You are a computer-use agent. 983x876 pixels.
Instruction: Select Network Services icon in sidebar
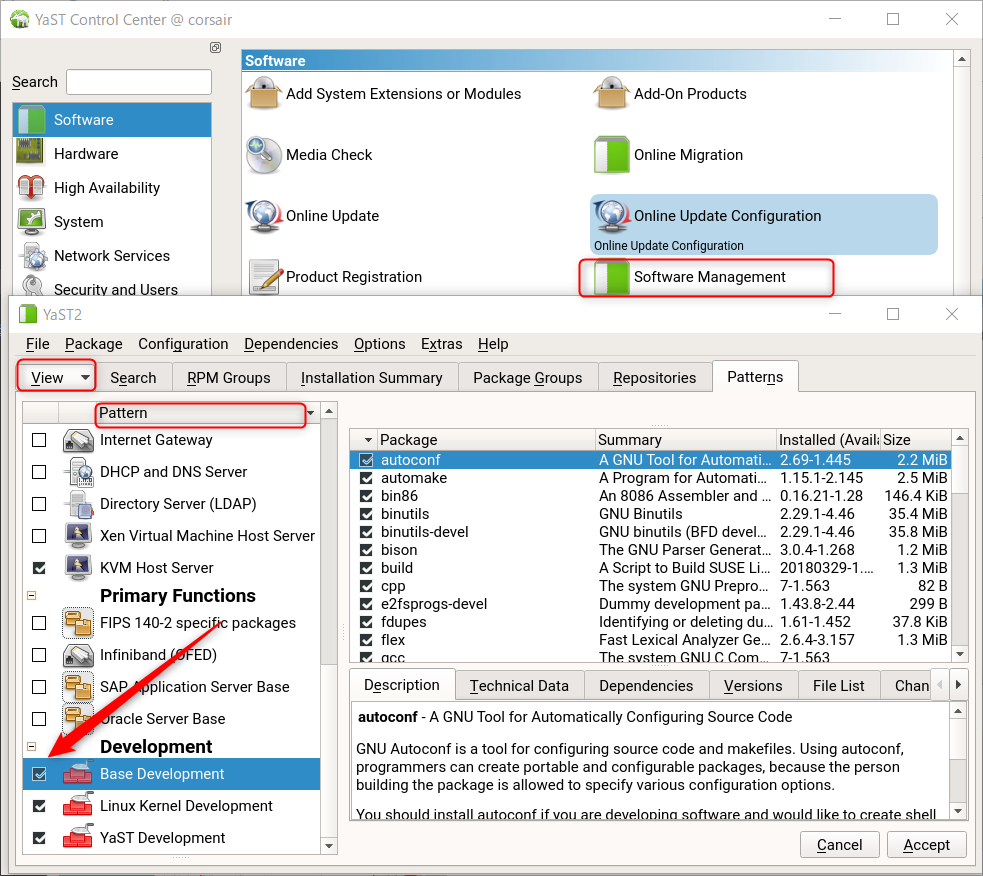34,256
